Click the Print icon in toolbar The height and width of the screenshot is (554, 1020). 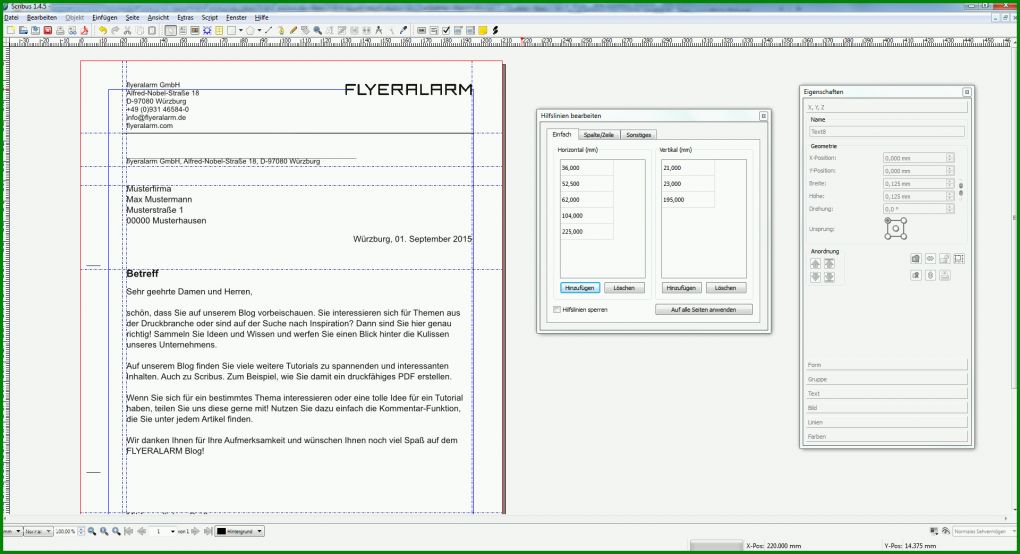click(60, 30)
